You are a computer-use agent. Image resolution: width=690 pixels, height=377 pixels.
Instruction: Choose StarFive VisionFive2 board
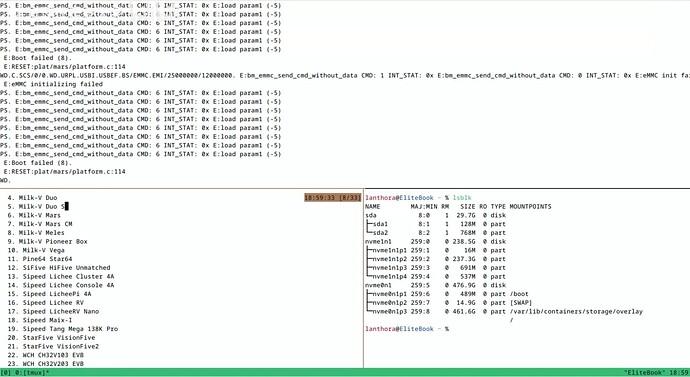[x=53, y=346]
